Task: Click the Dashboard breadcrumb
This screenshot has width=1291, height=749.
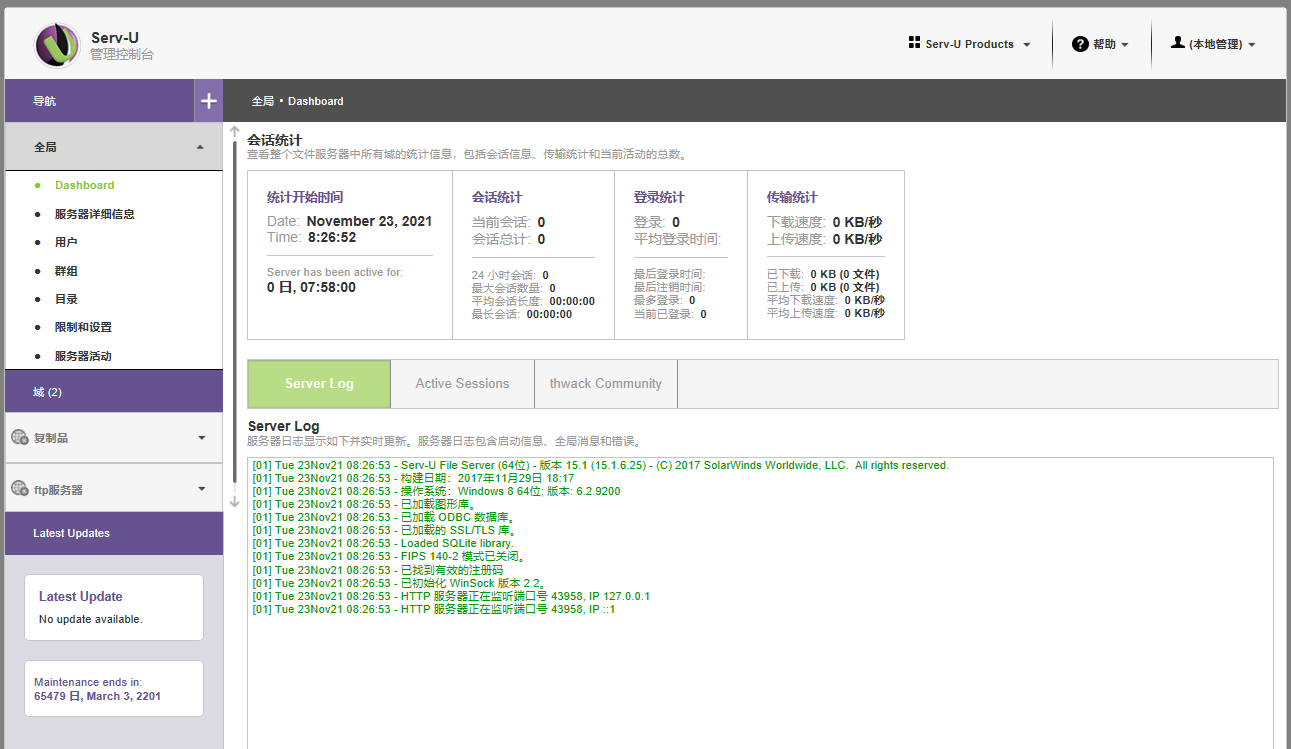Action: click(x=316, y=101)
